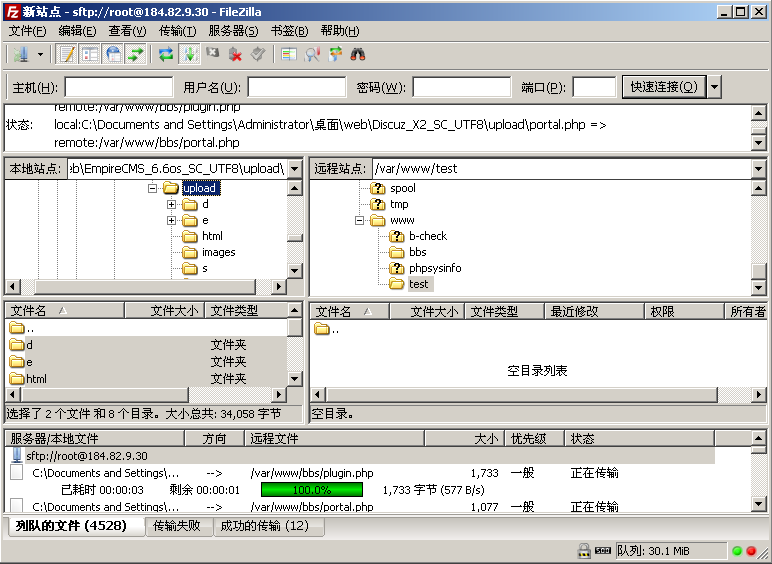Select the b-check folder in remote tree
Image resolution: width=772 pixels, height=564 pixels.
428,236
